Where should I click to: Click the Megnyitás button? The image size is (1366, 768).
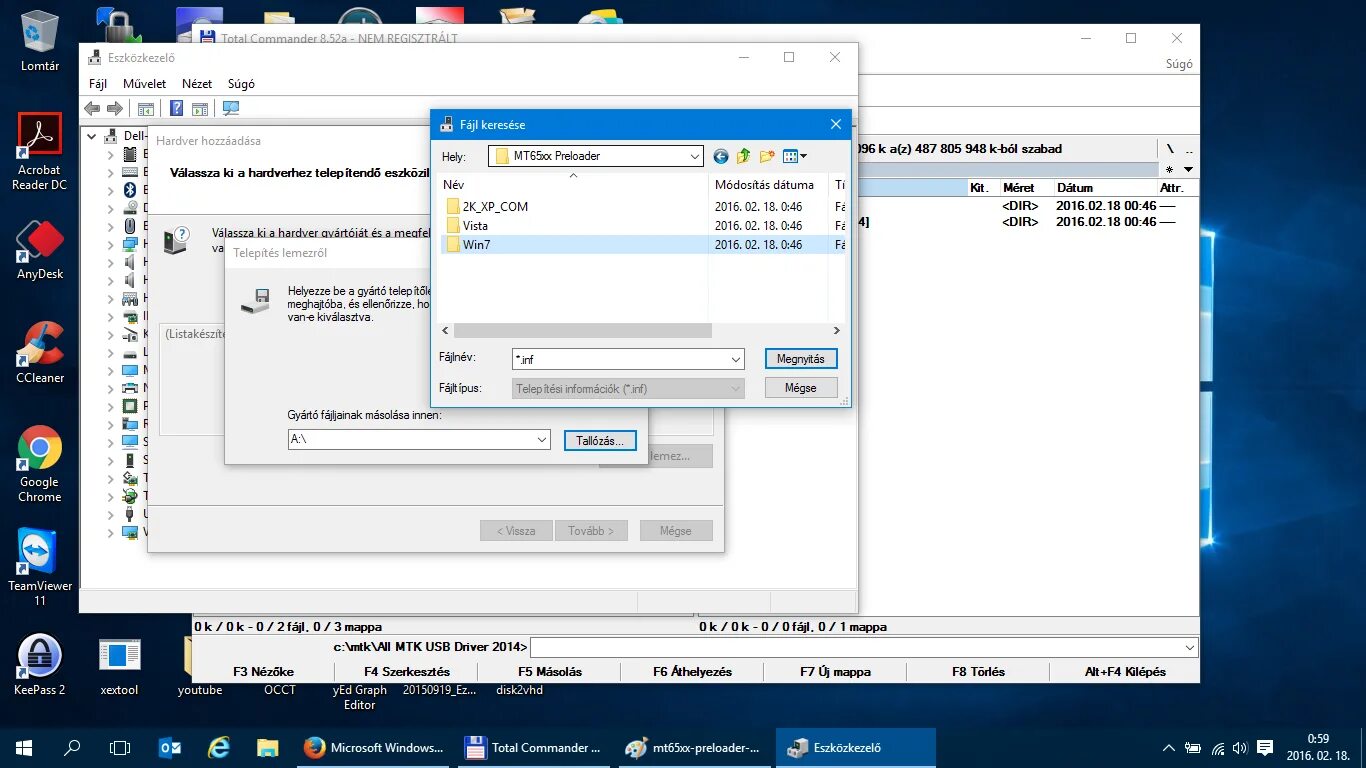pyautogui.click(x=801, y=358)
